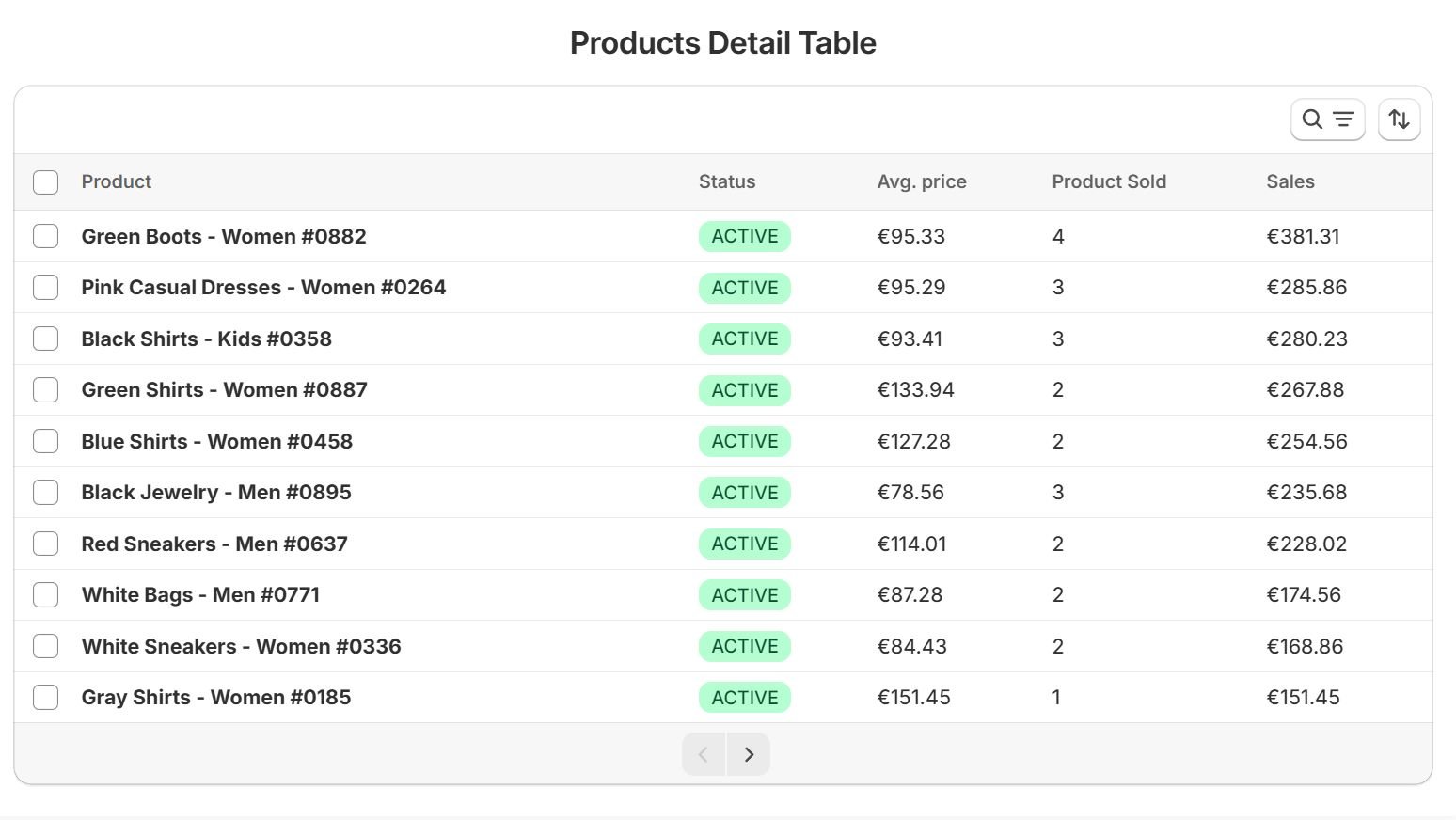Click the magnifier search icon
The height and width of the screenshot is (820, 1456).
pos(1311,118)
